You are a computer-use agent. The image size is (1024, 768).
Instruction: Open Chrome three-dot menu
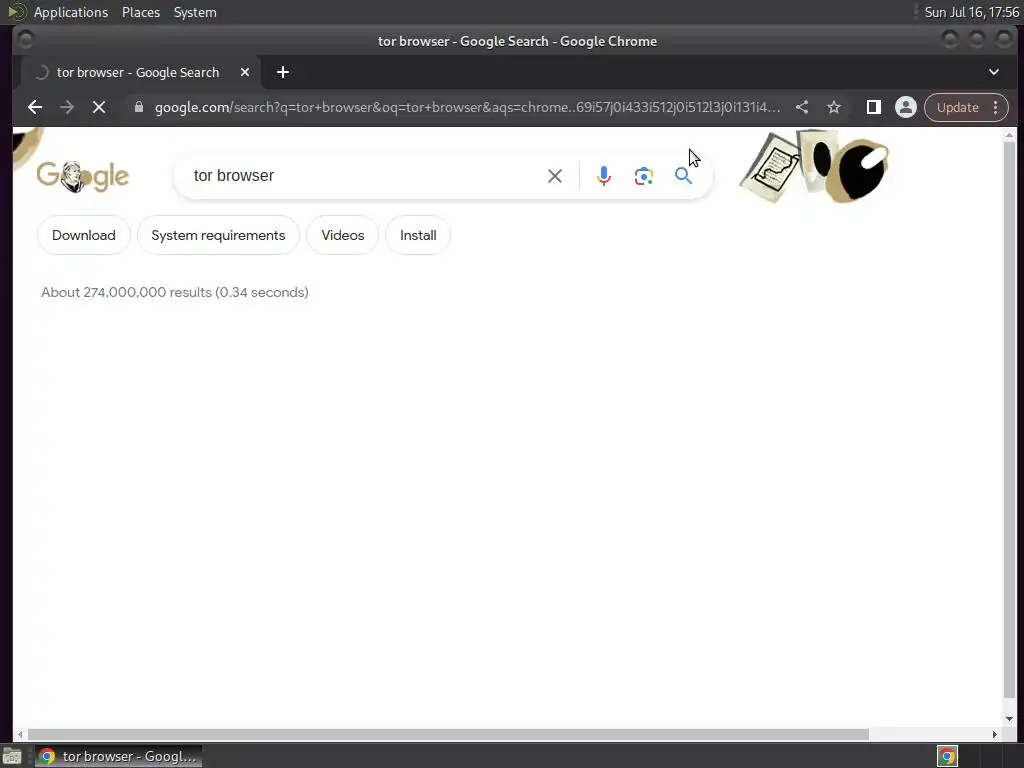(x=995, y=107)
